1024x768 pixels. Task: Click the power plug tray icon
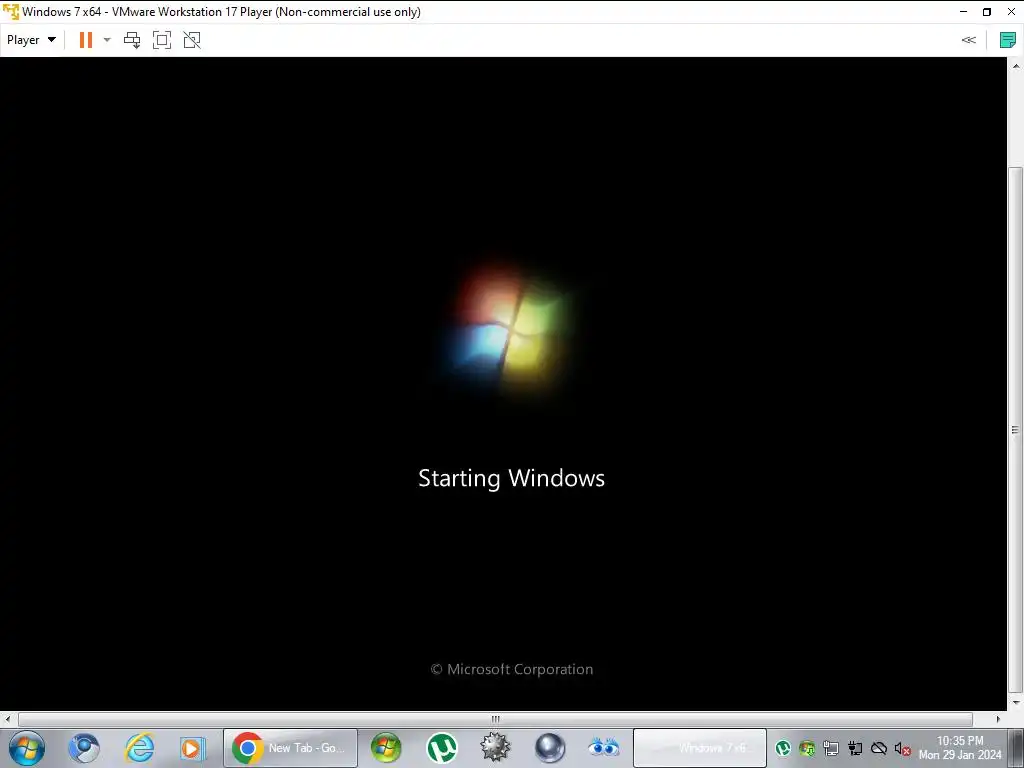click(x=855, y=748)
